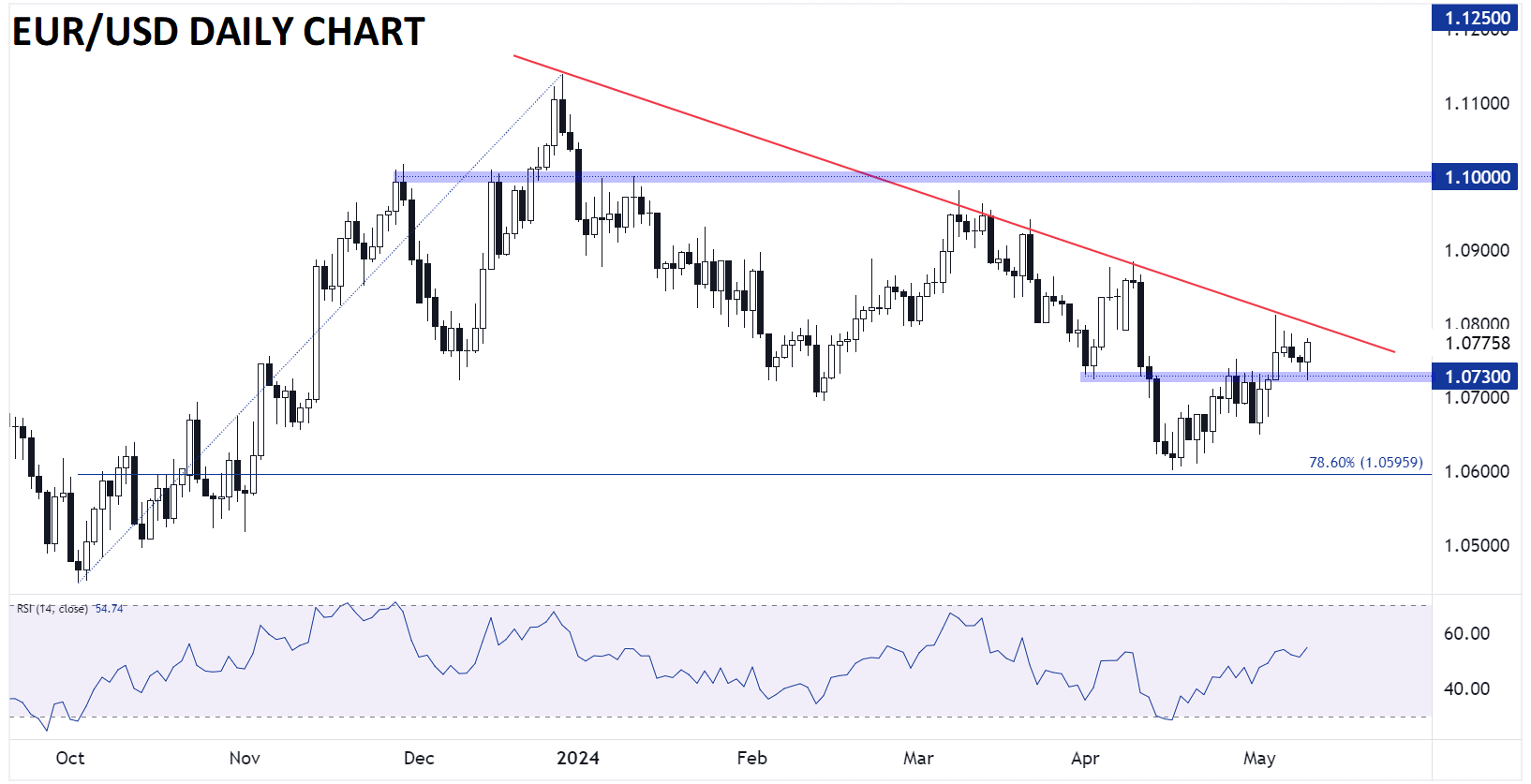Click the 78.60% (1.05959) Fibonacci label
This screenshot has width=1531, height=784.
pos(1365,463)
